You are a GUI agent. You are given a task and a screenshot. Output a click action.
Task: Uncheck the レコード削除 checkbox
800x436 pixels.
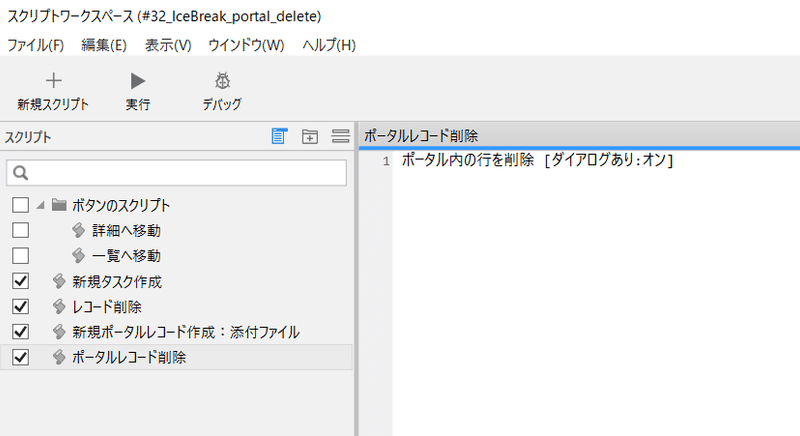click(x=20, y=306)
